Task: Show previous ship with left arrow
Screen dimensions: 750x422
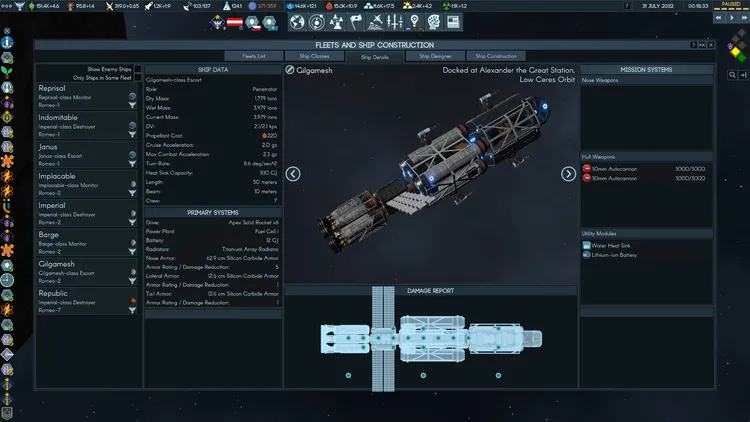Action: pyautogui.click(x=293, y=174)
